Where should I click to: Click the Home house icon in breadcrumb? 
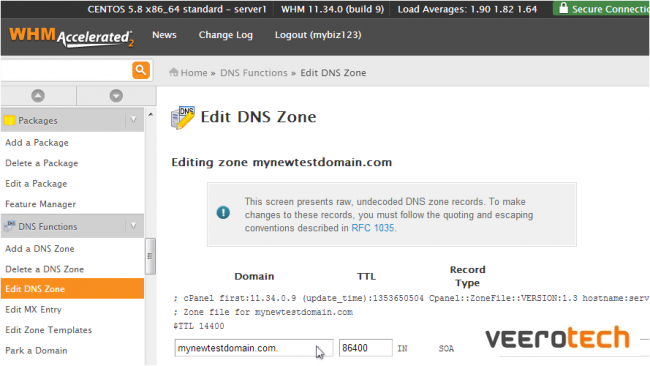click(174, 72)
